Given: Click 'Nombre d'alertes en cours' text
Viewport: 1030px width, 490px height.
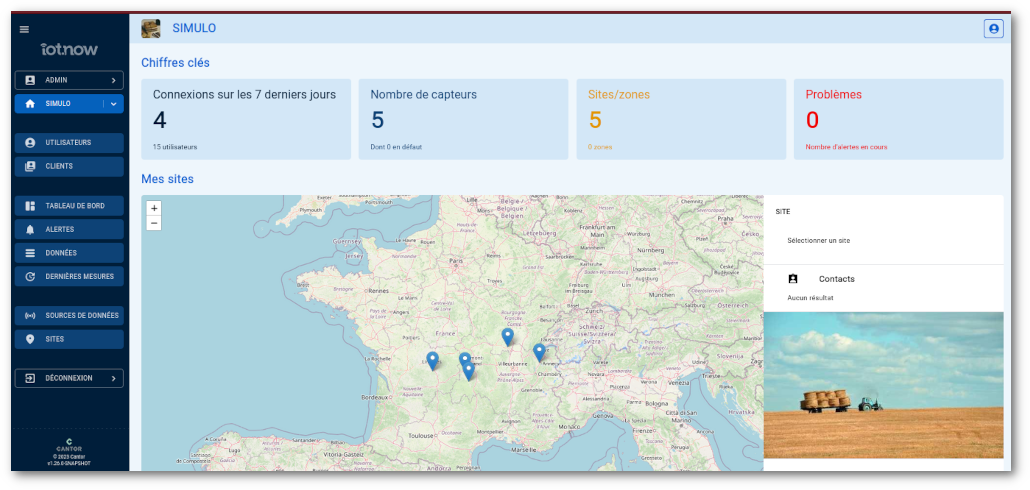Looking at the screenshot, I should click(846, 147).
